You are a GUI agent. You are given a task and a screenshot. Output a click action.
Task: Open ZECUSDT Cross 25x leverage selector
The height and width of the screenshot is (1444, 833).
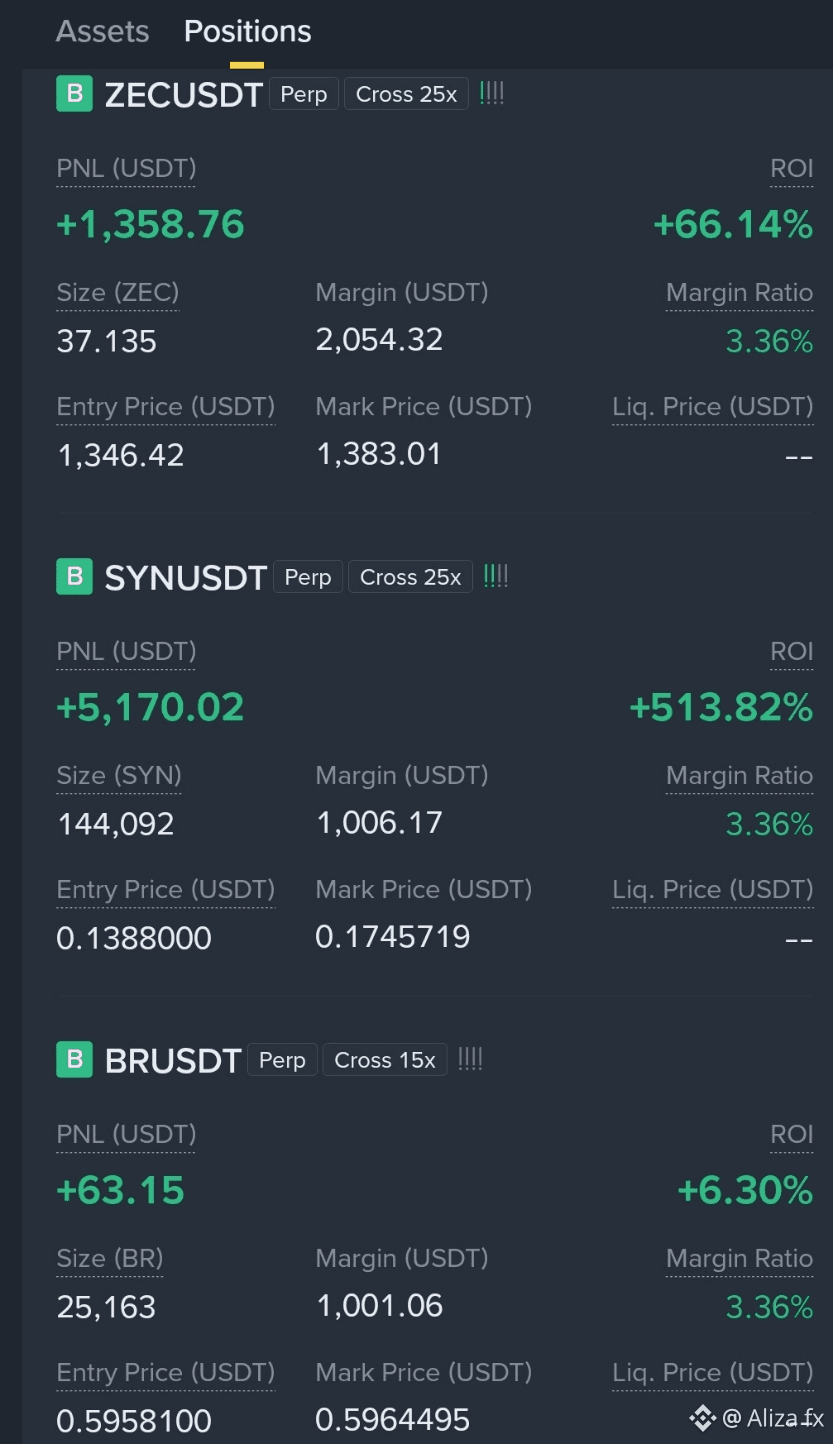[x=406, y=94]
